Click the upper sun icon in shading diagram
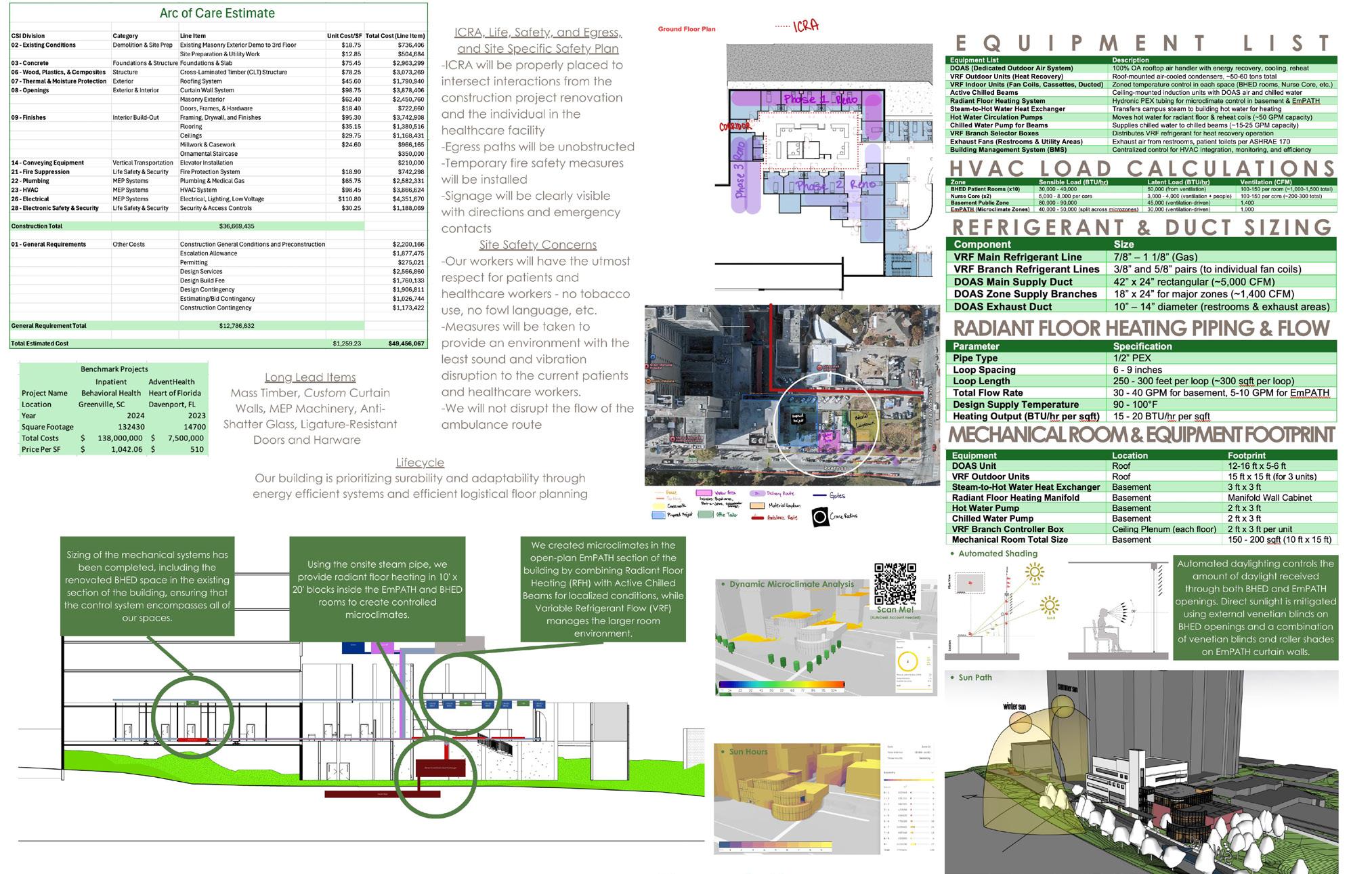The image size is (1372, 874). point(1034,573)
